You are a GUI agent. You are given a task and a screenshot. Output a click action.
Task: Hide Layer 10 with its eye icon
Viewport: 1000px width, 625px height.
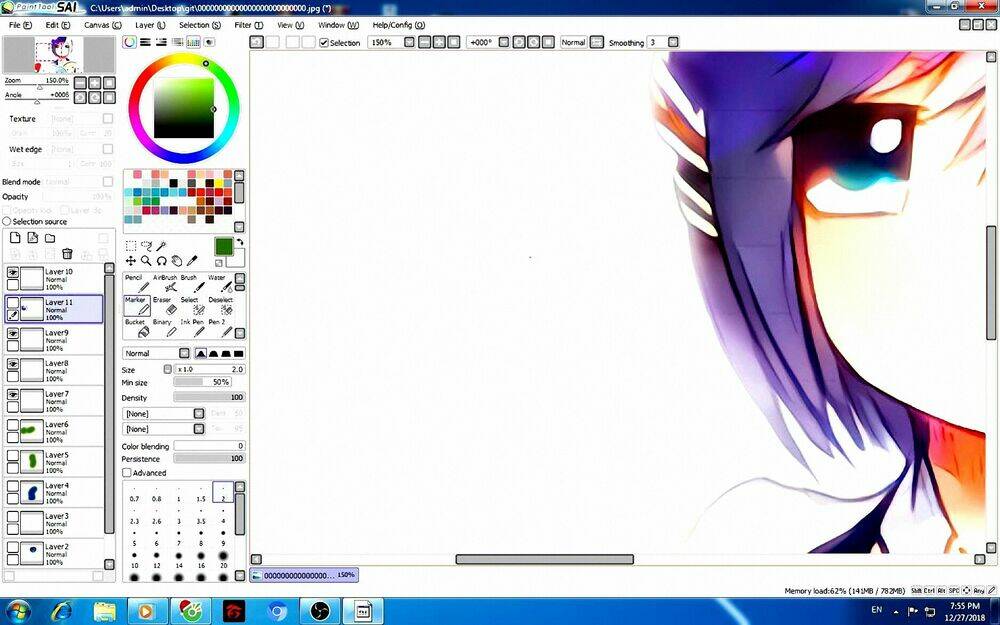tap(13, 272)
